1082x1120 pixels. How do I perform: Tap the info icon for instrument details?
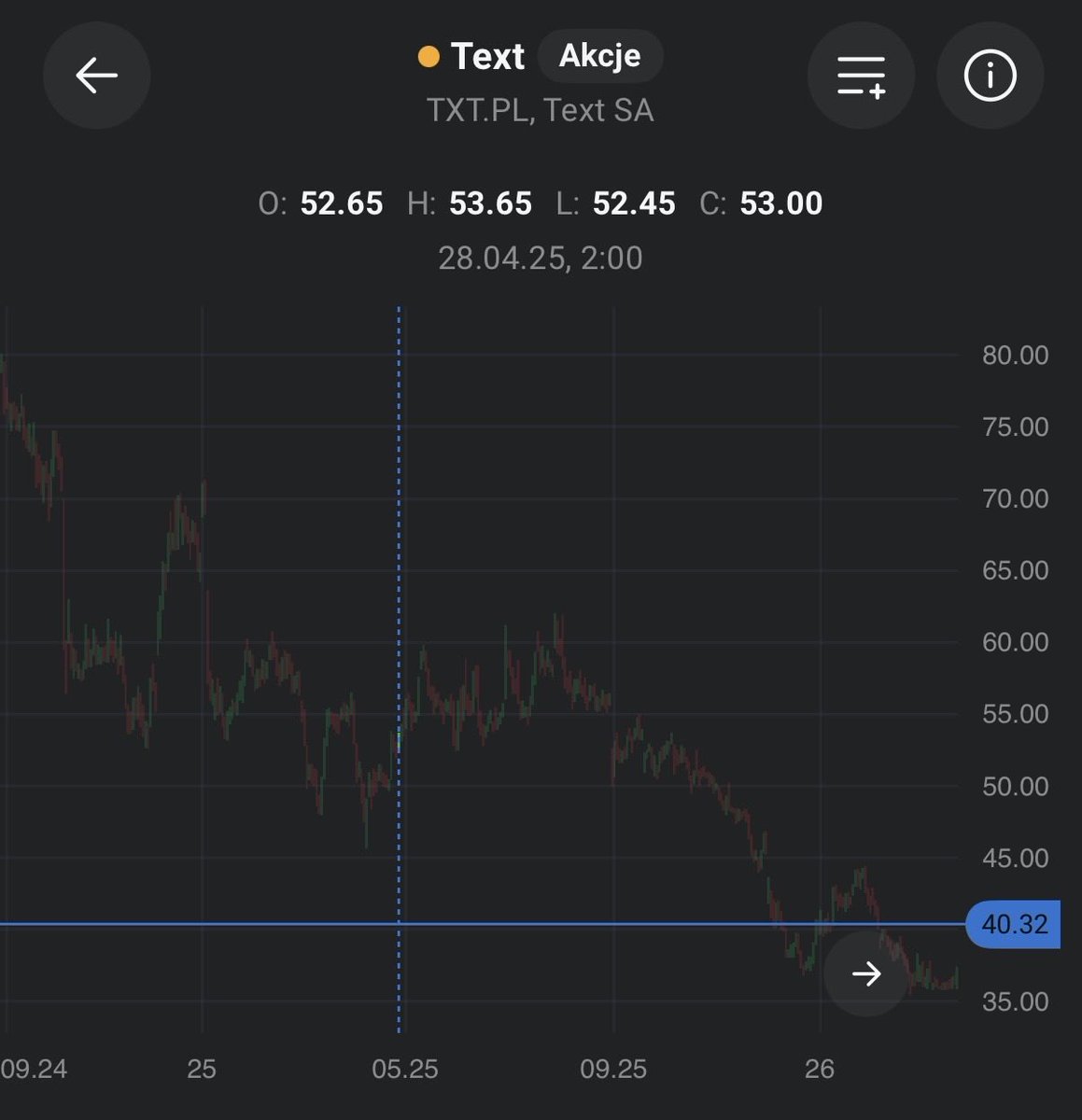[990, 77]
